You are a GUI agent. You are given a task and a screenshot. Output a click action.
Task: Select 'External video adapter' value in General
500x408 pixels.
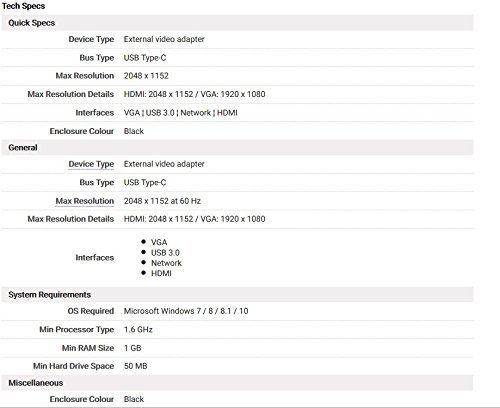[164, 164]
